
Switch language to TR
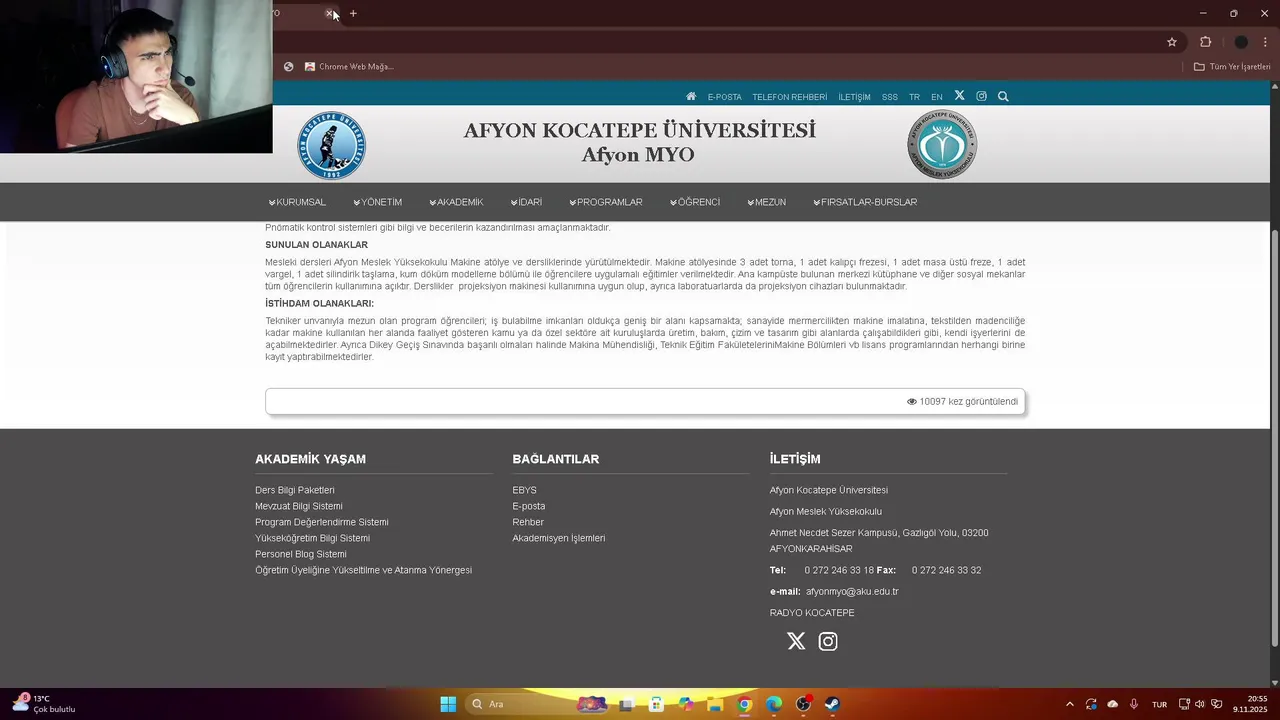pyautogui.click(x=914, y=97)
